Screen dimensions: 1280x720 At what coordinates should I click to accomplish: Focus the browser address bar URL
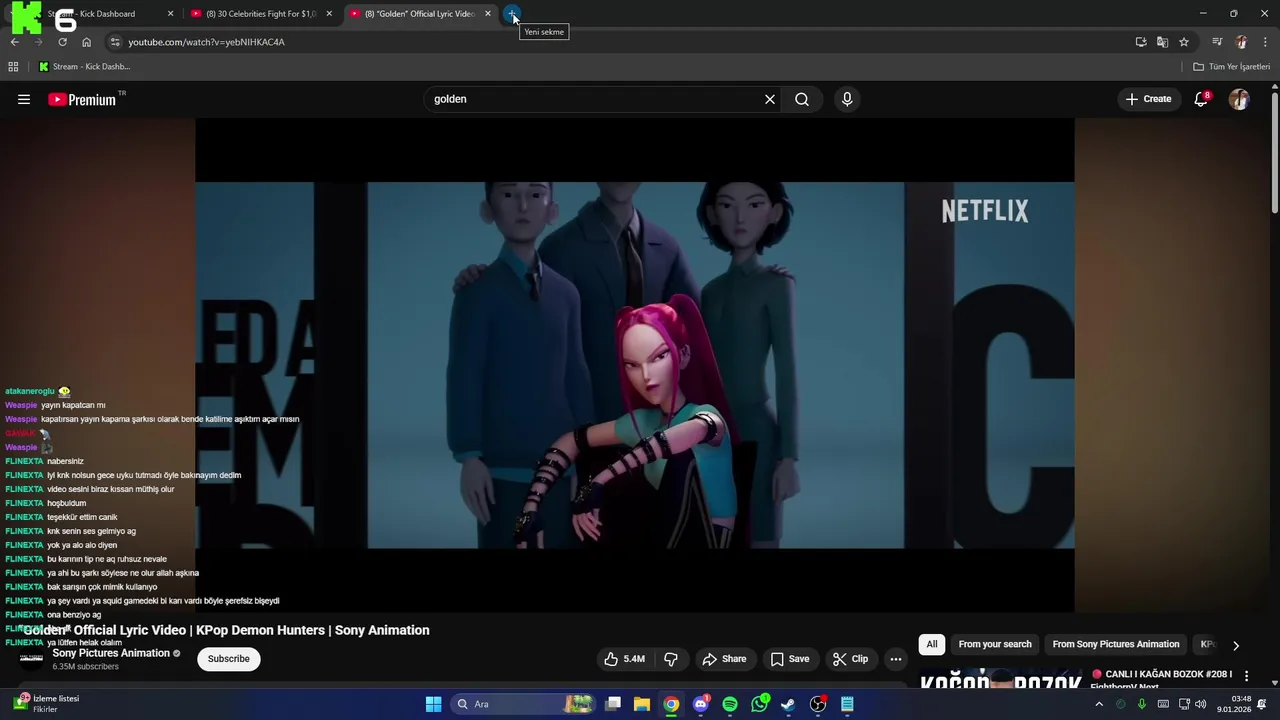pos(206,42)
